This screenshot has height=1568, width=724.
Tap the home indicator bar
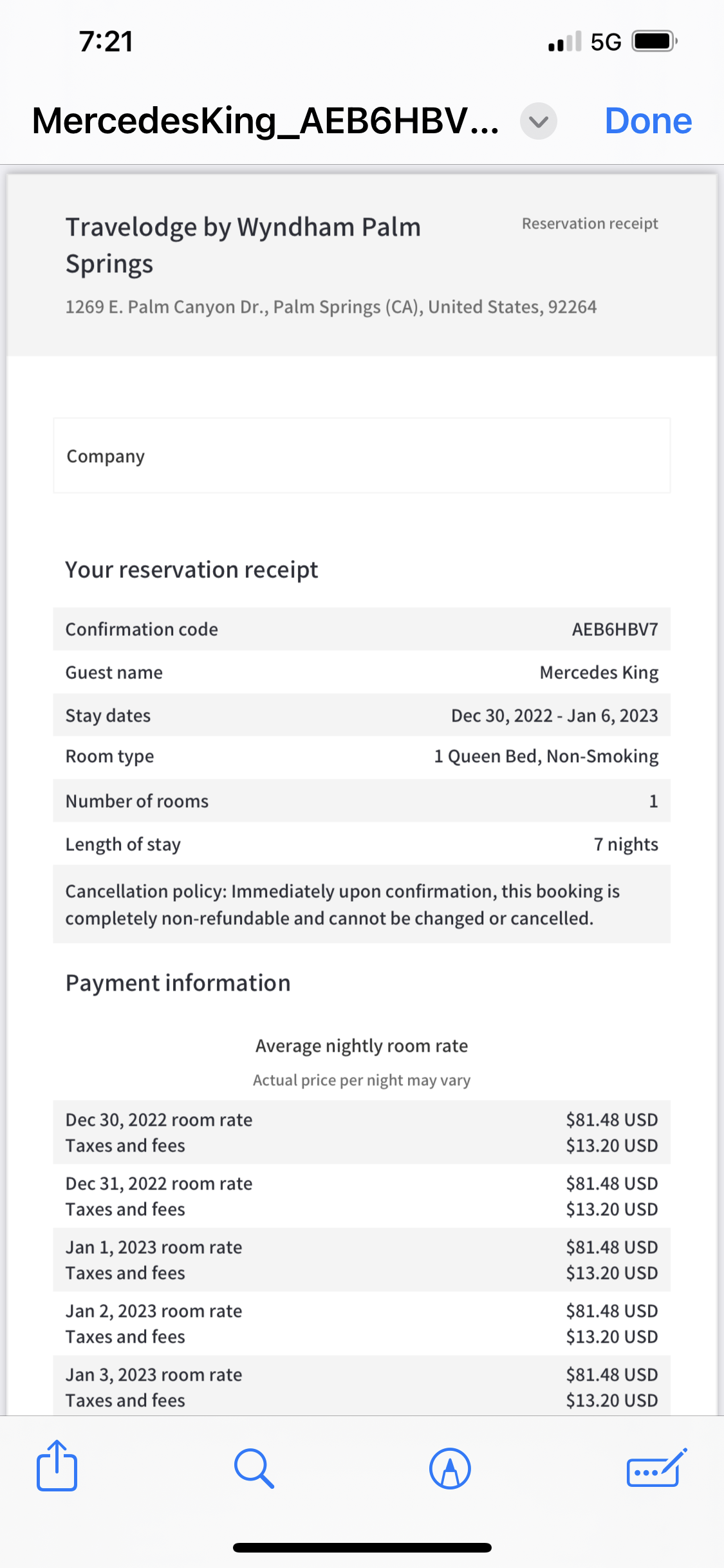coord(362,1547)
